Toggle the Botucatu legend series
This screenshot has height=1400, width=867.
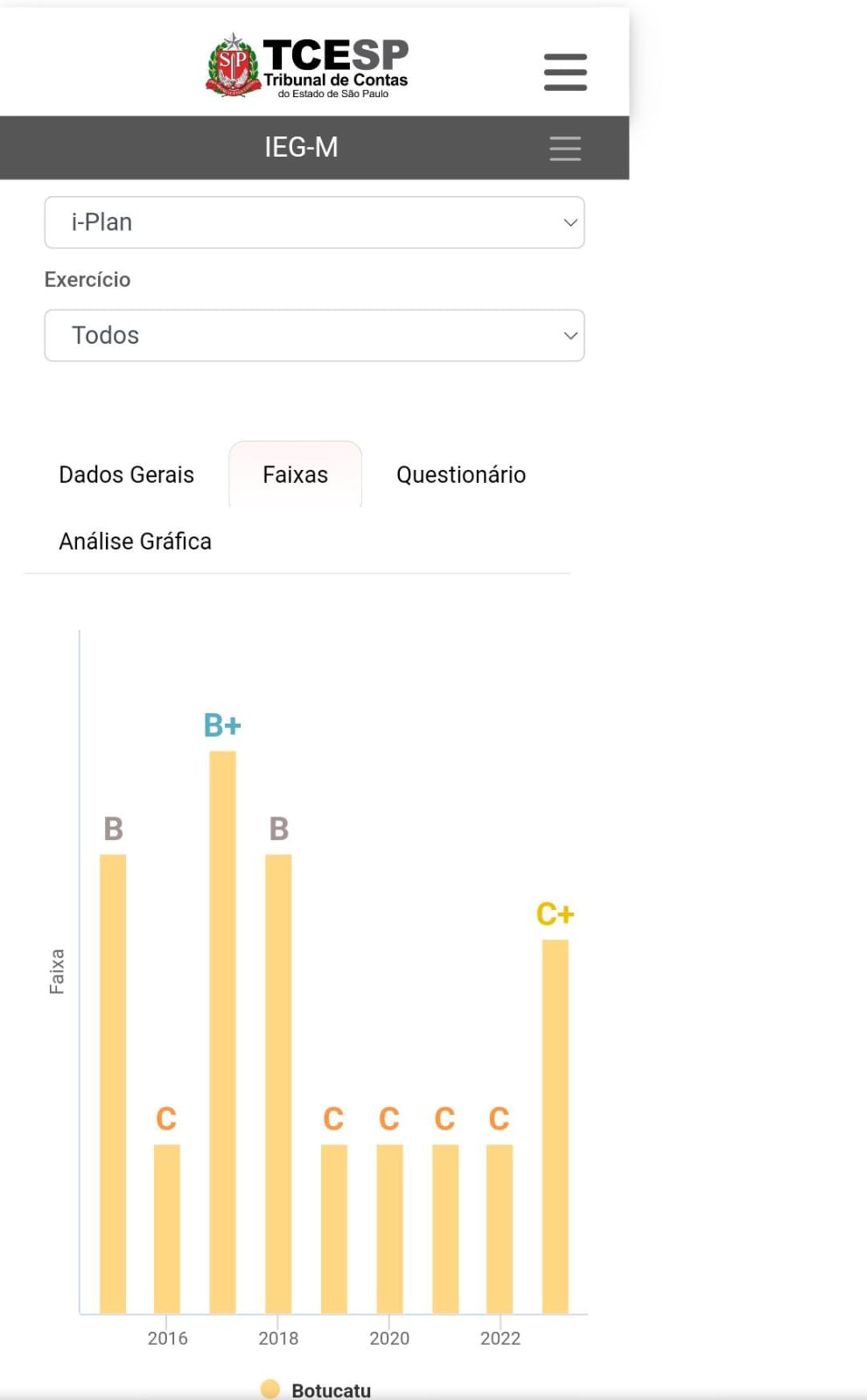click(331, 1389)
